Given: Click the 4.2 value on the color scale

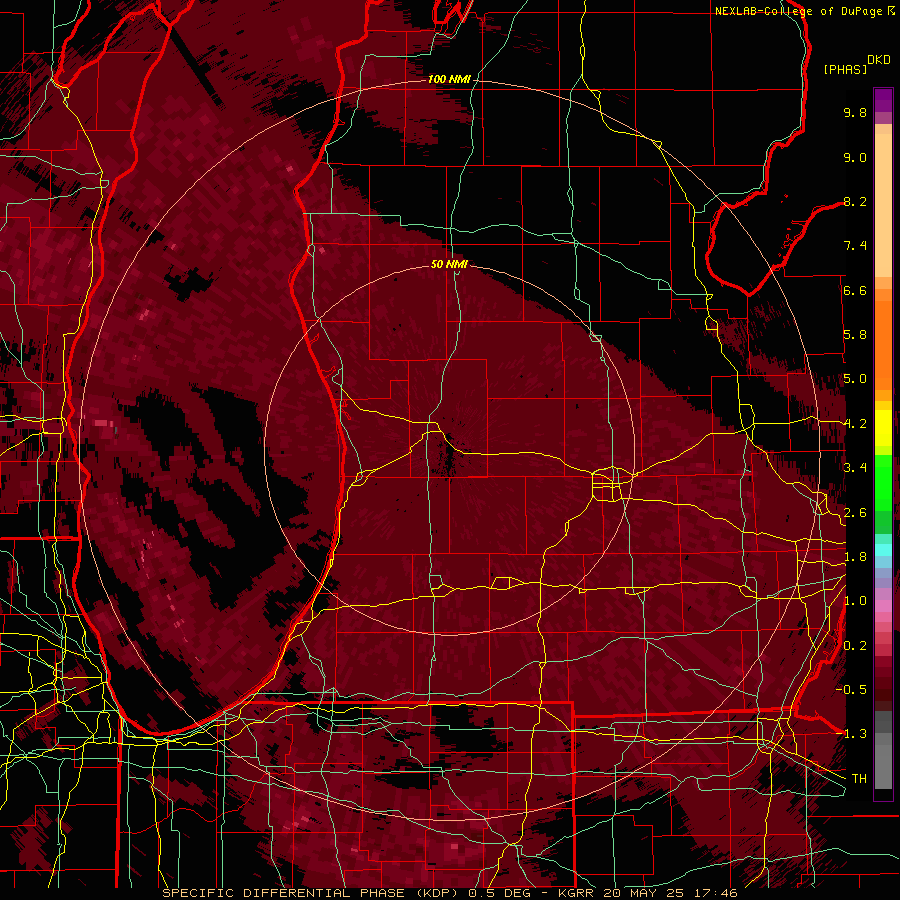Looking at the screenshot, I should tap(855, 424).
